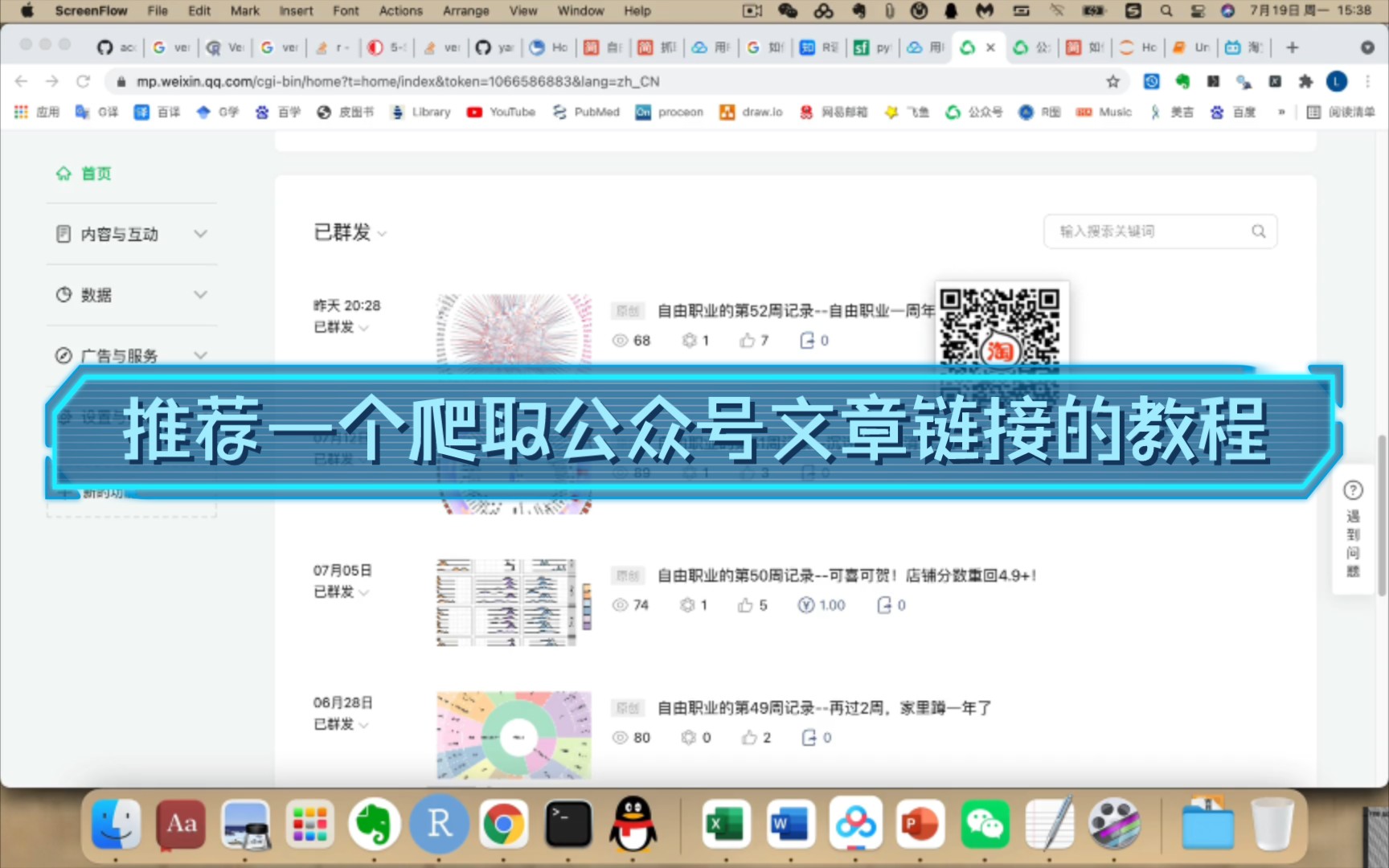The height and width of the screenshot is (868, 1389).
Task: Click the like count on 第50周 article
Action: tap(753, 605)
